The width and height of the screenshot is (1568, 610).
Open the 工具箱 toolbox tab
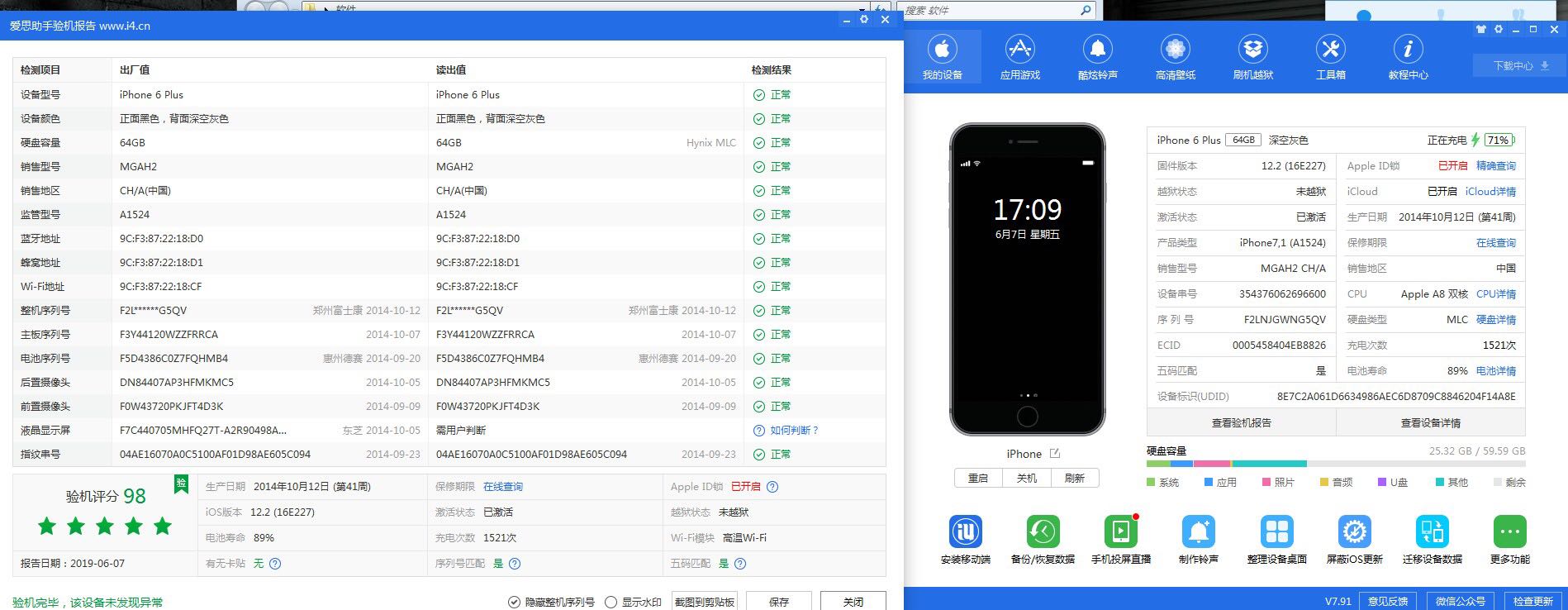click(1331, 56)
